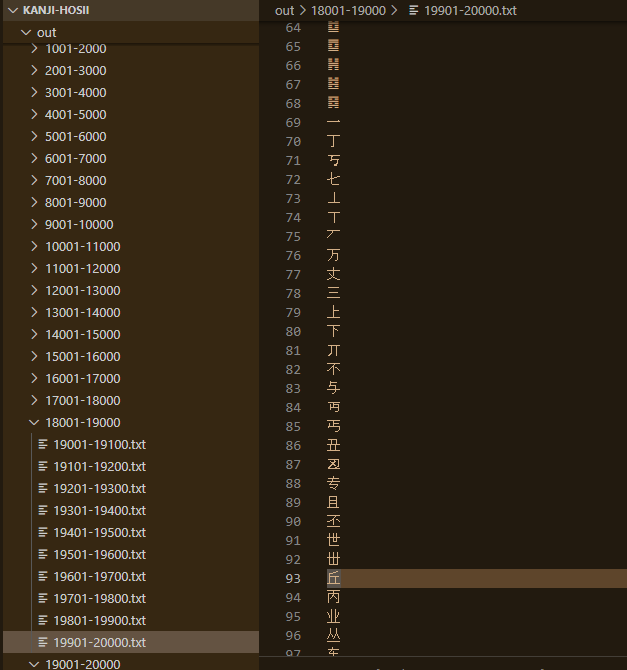Place cursor on the character 世 on line 91
Screen dimensions: 627x670
[333, 541]
